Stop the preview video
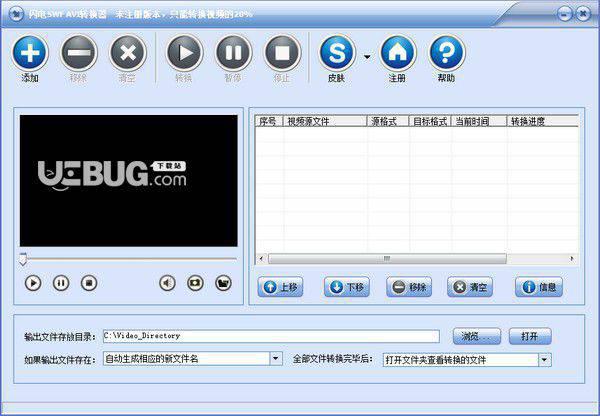 [x=89, y=283]
